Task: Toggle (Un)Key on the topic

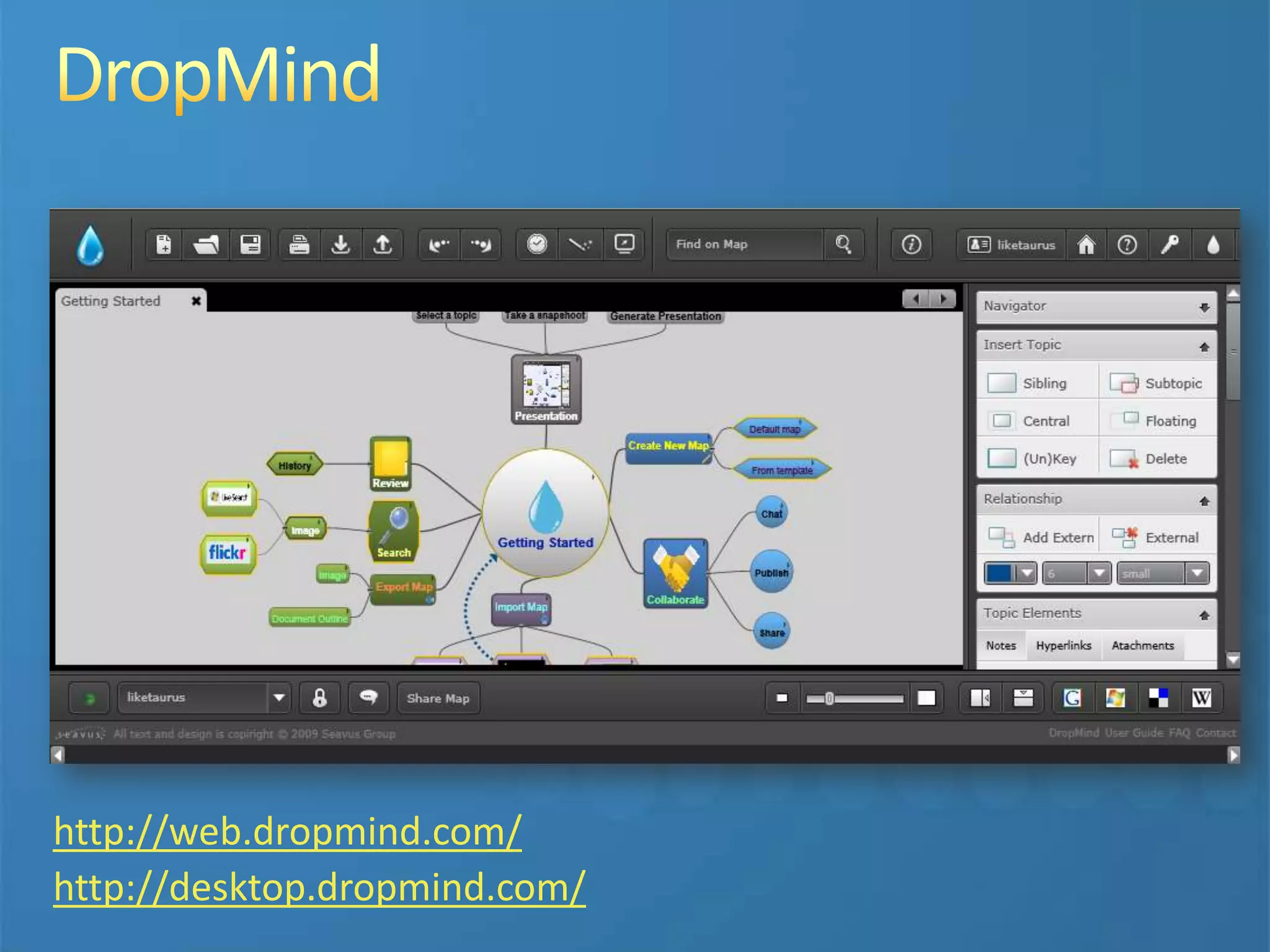Action: [1037, 459]
